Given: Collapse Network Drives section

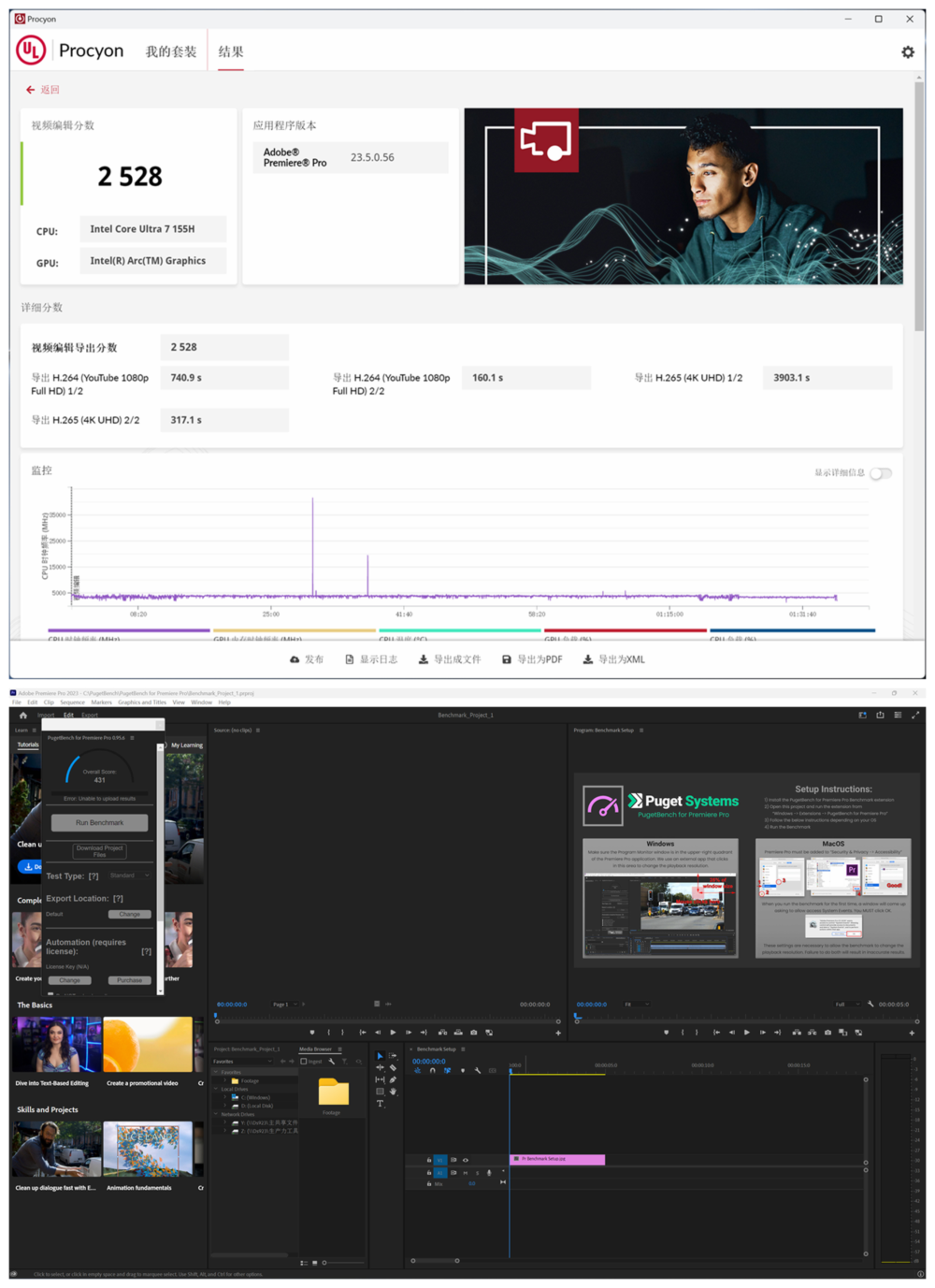Looking at the screenshot, I should [215, 1114].
